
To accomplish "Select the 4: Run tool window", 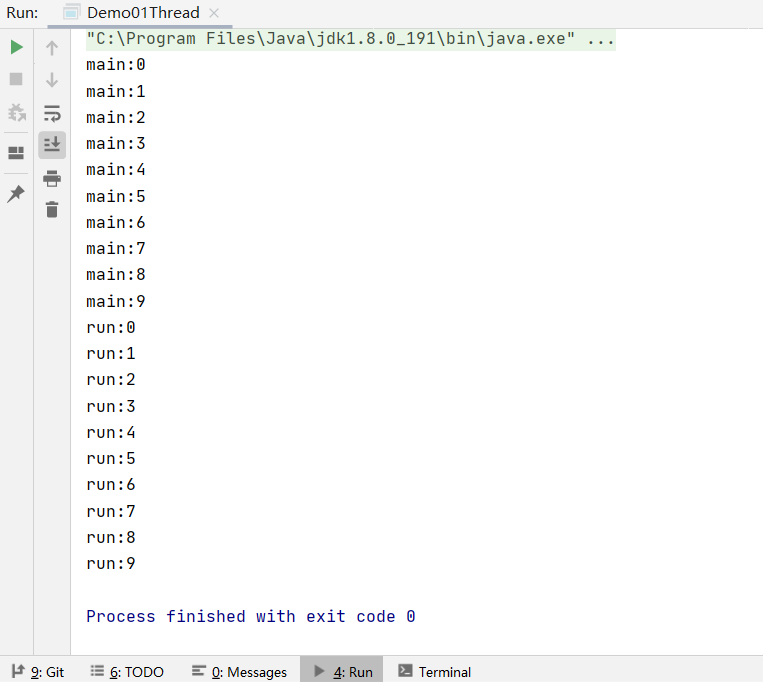I will (x=342, y=671).
